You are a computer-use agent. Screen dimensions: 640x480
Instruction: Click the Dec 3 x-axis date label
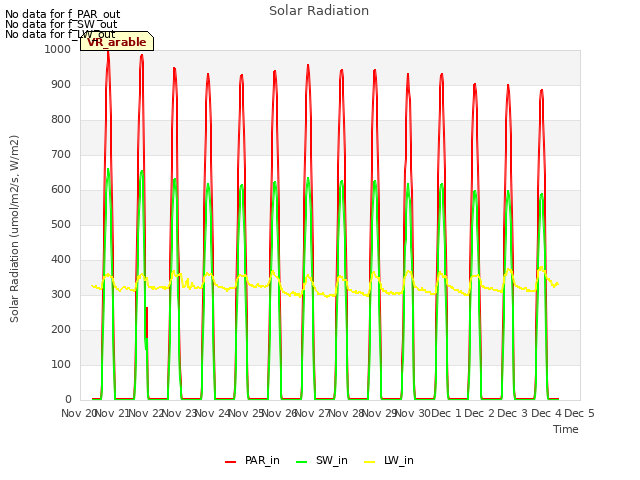point(513,413)
